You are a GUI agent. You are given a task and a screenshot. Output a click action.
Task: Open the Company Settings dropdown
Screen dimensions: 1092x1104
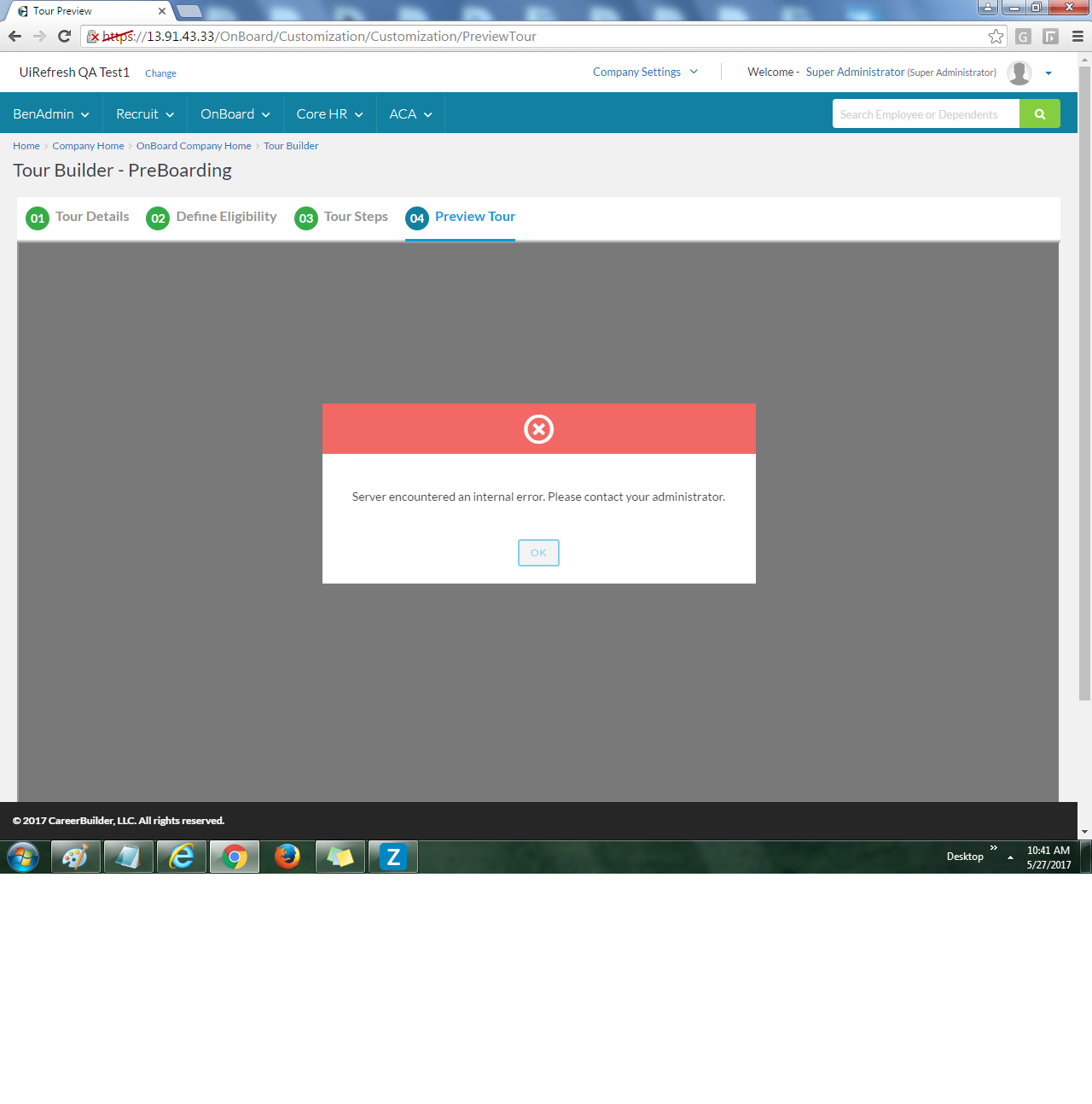(x=646, y=72)
